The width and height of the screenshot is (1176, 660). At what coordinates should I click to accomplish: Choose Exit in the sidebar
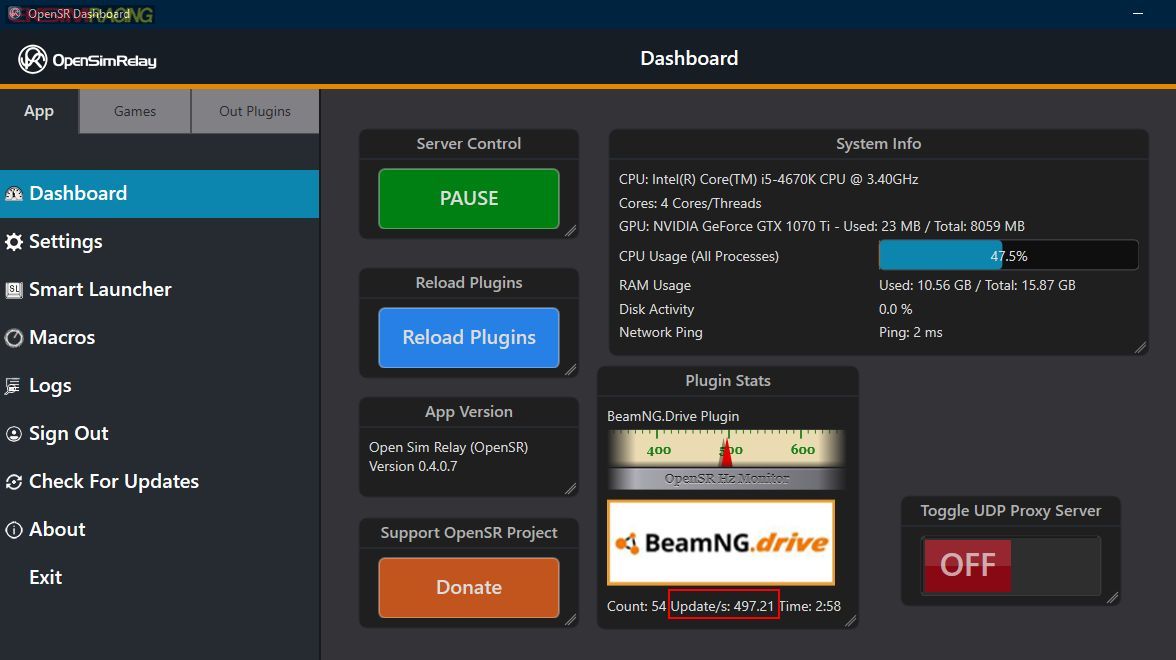(x=159, y=578)
